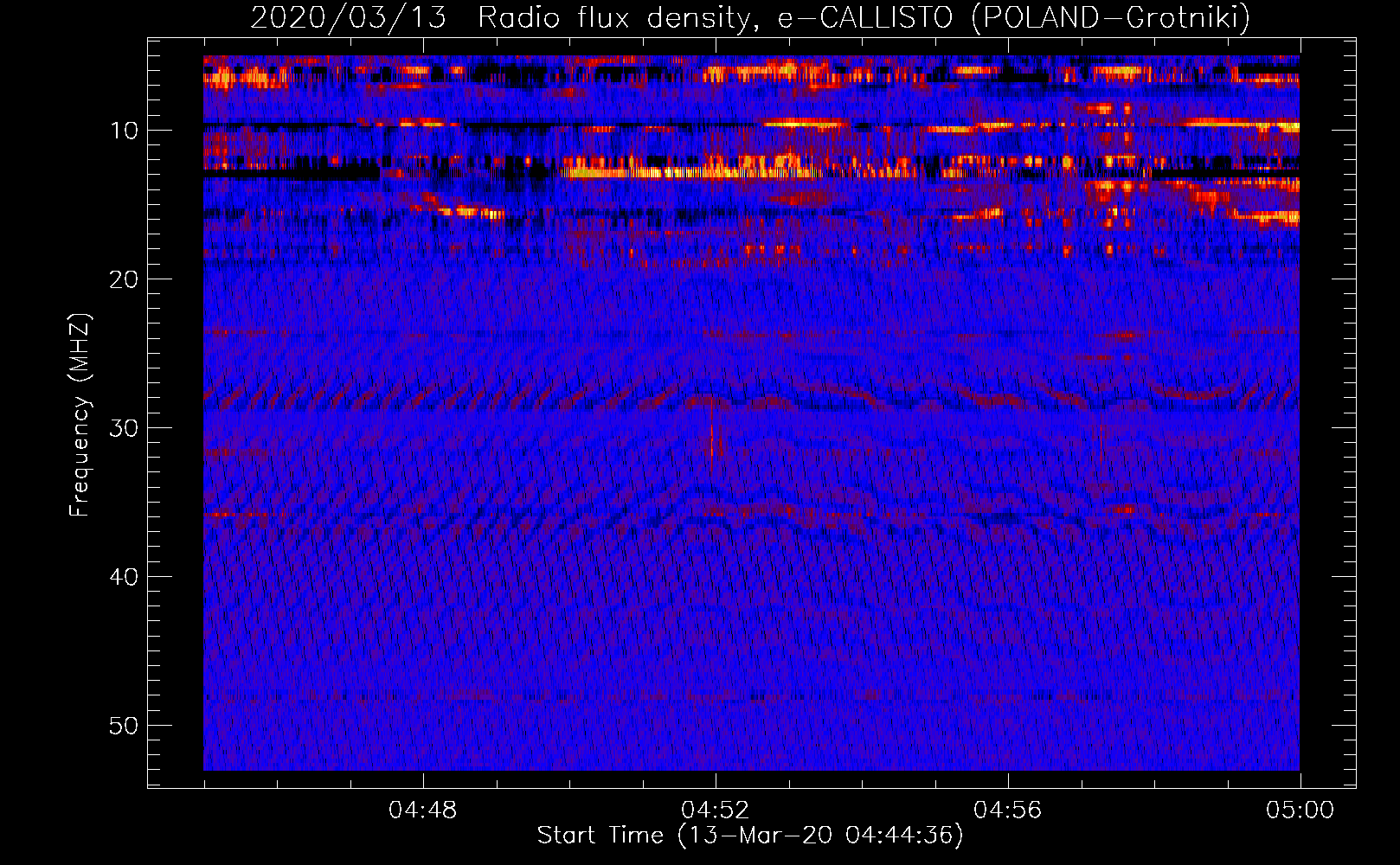The image size is (1400, 865).
Task: Click the 20 MHz frequency tick label
Action: pyautogui.click(x=124, y=279)
